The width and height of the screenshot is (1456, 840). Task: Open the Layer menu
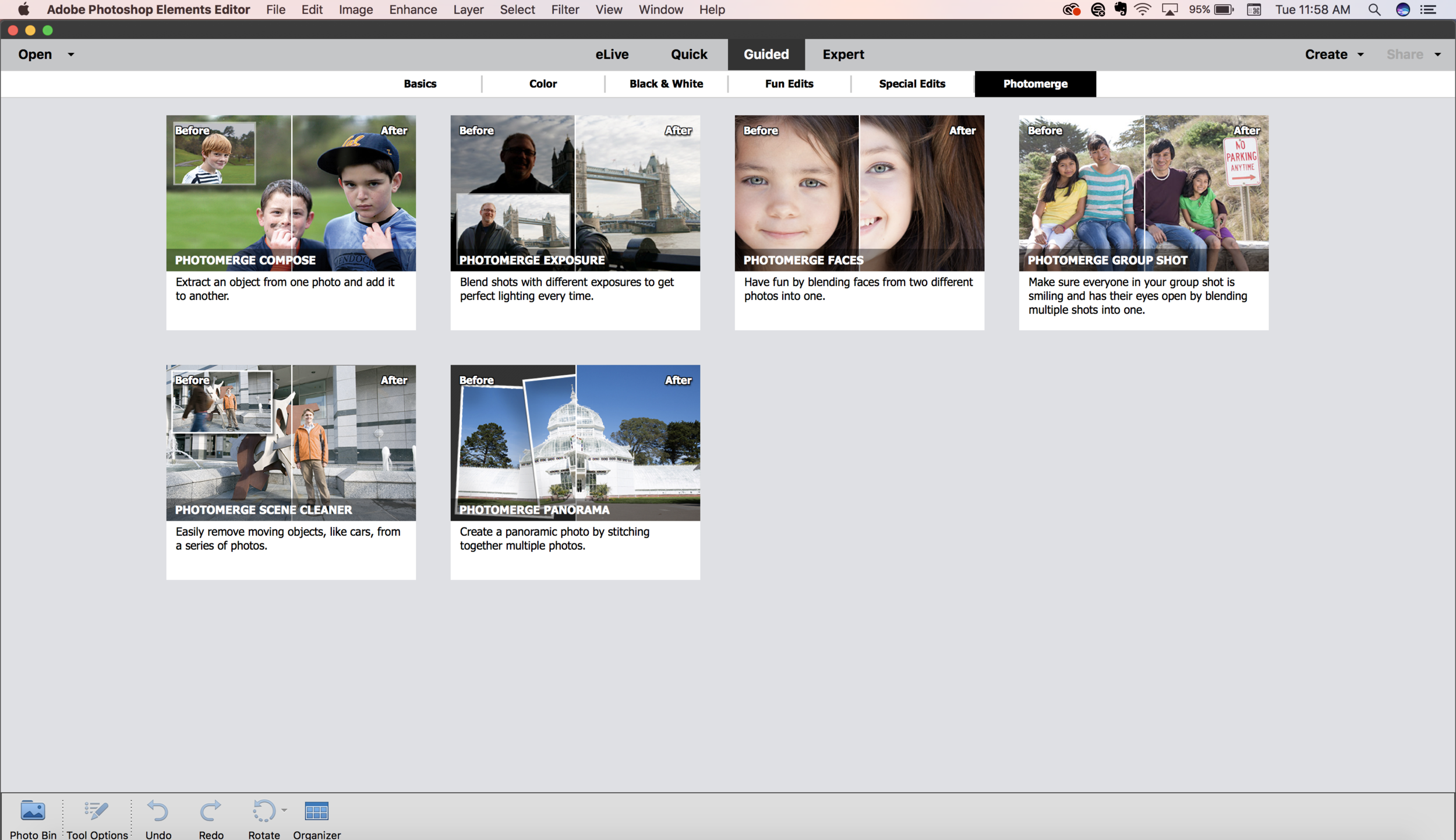tap(468, 10)
